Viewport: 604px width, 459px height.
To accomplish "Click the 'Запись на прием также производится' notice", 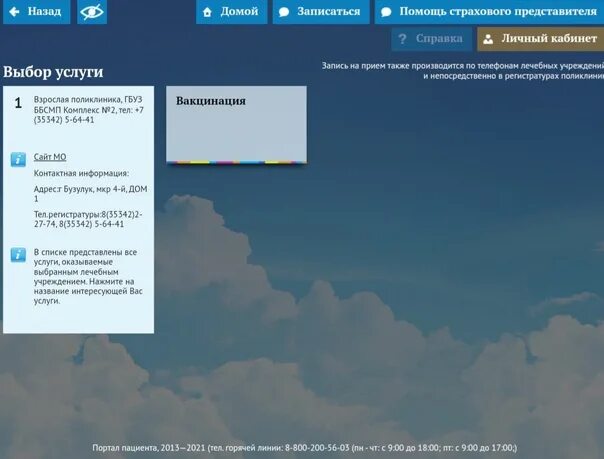I will click(463, 71).
